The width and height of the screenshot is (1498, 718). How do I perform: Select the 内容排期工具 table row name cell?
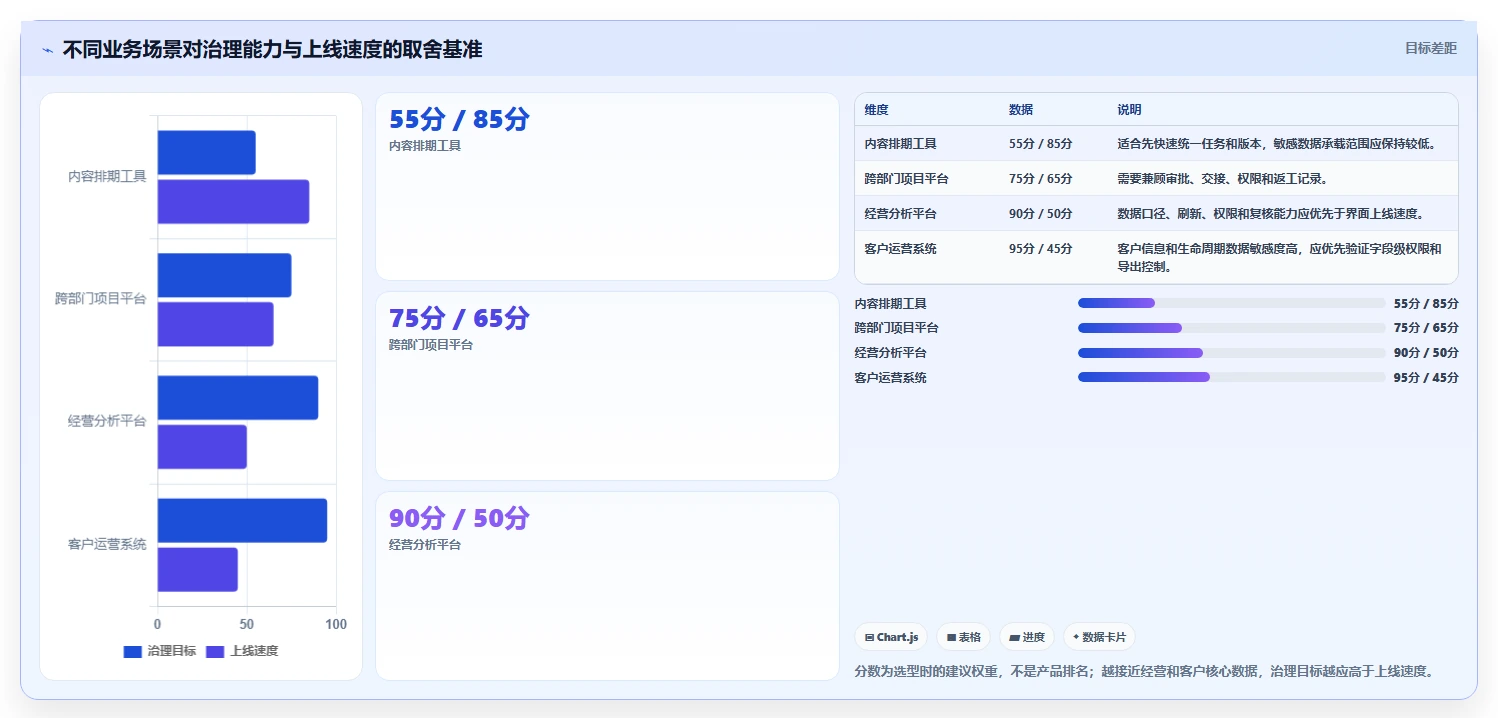tap(901, 144)
